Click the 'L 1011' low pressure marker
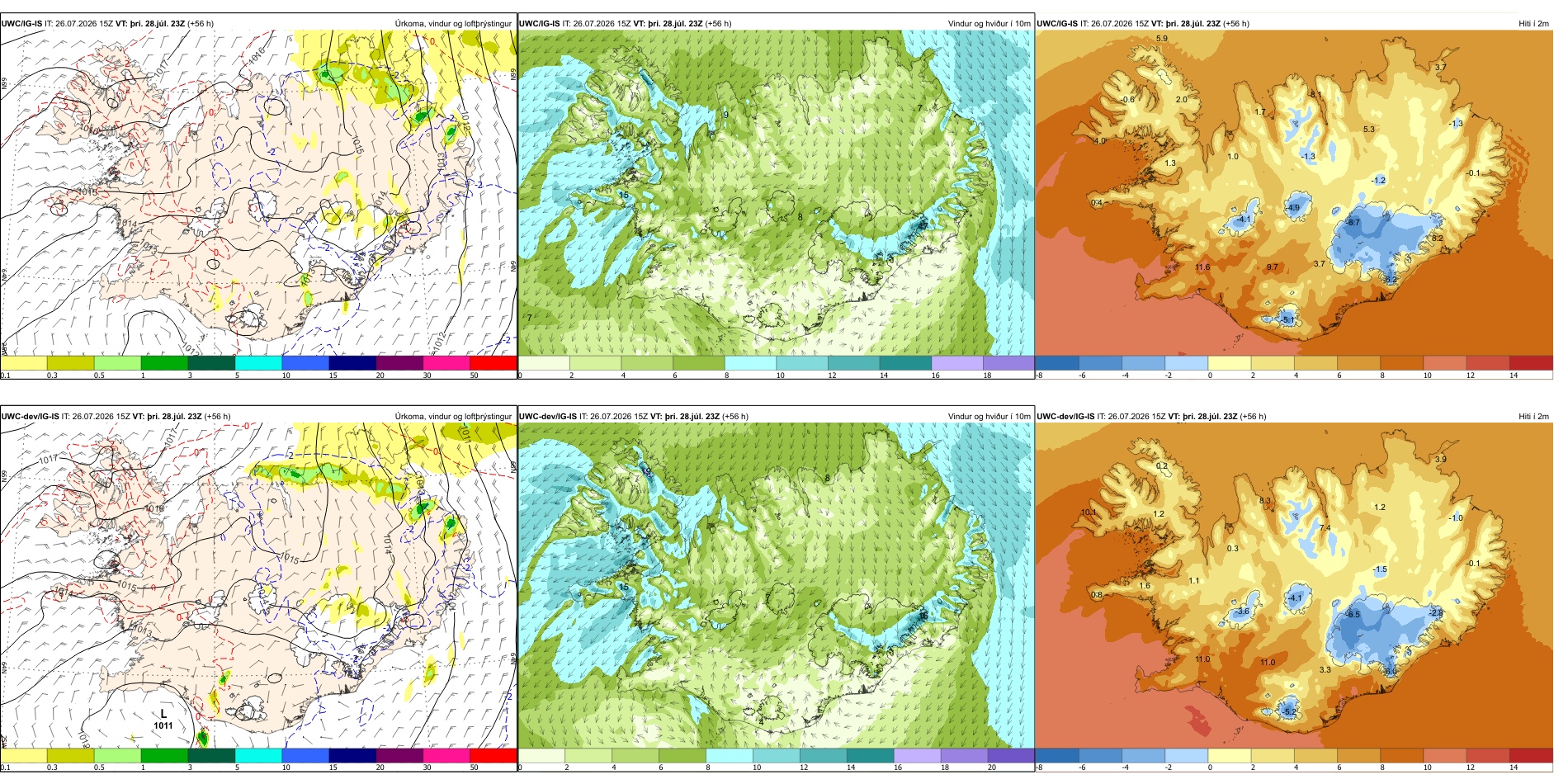The width and height of the screenshot is (1568, 784). [x=163, y=720]
